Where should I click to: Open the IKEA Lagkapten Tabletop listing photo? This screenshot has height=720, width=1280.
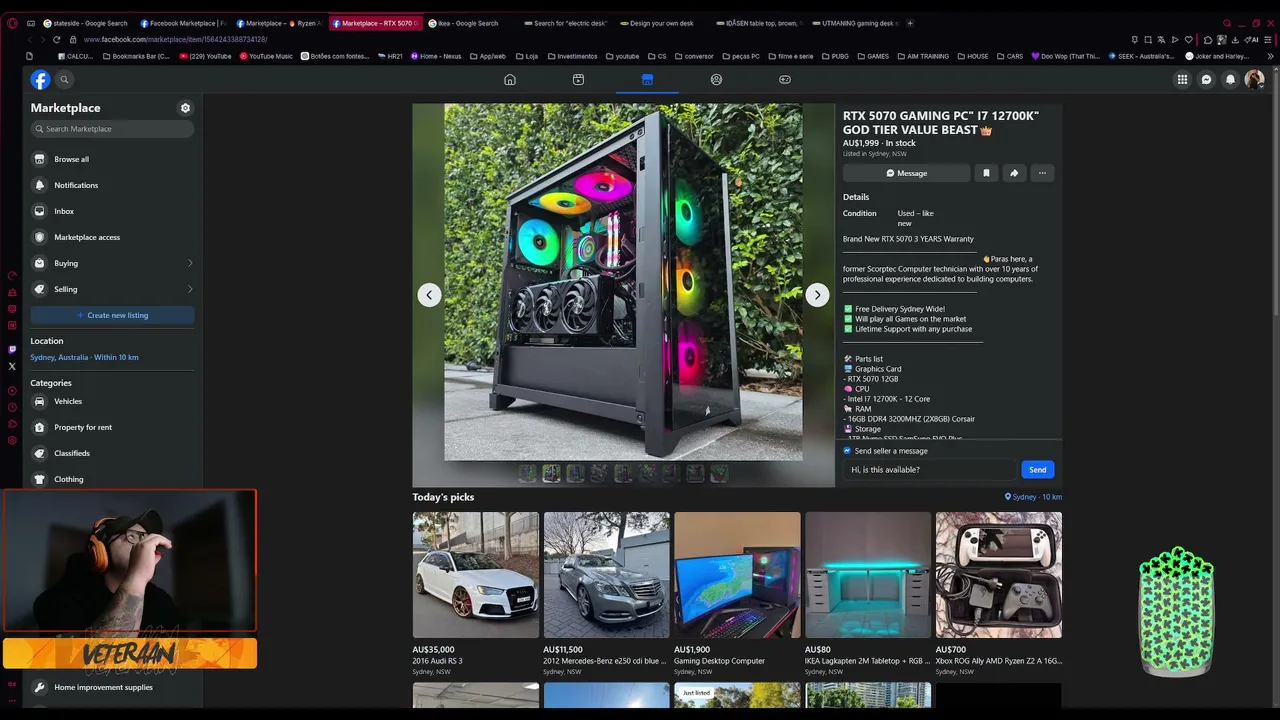click(x=868, y=575)
